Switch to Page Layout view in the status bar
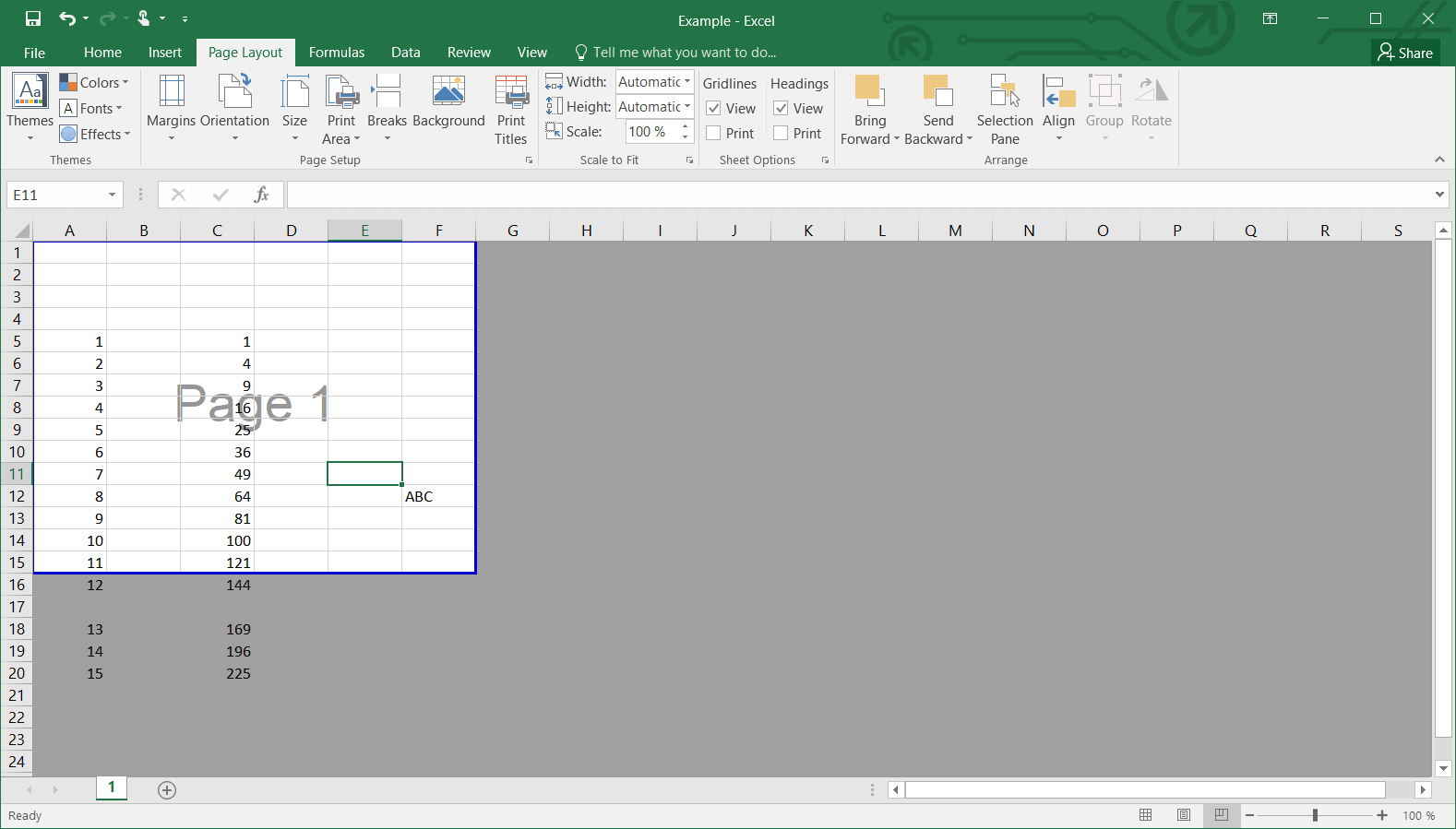The width and height of the screenshot is (1456, 829). [x=1183, y=815]
